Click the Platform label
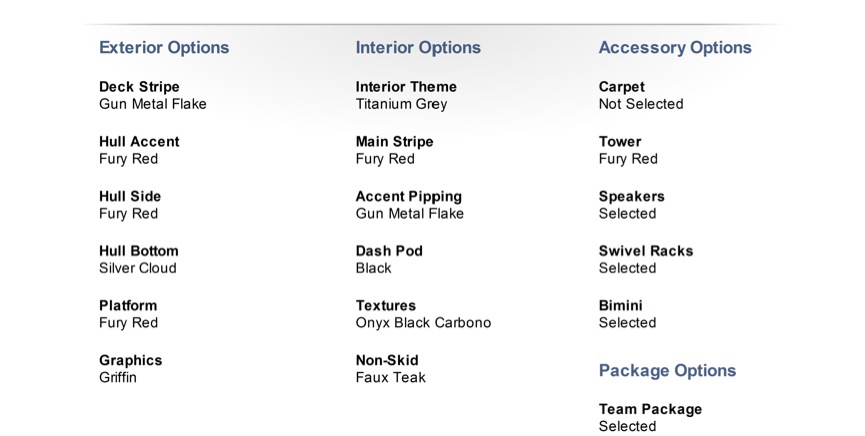 click(x=128, y=306)
